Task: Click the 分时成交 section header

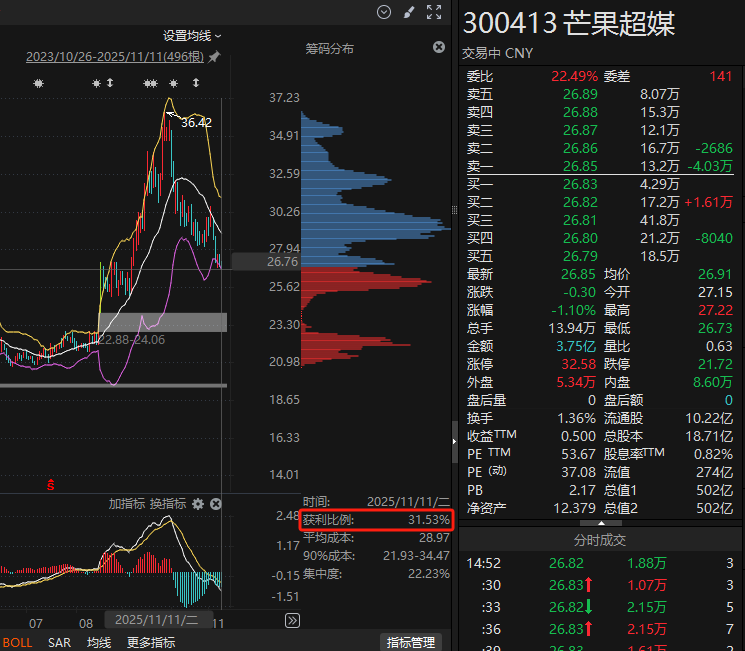Action: coord(600,540)
